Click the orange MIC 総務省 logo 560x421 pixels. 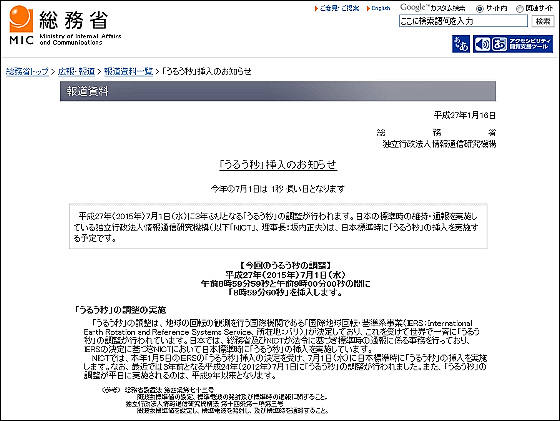[x=65, y=25]
